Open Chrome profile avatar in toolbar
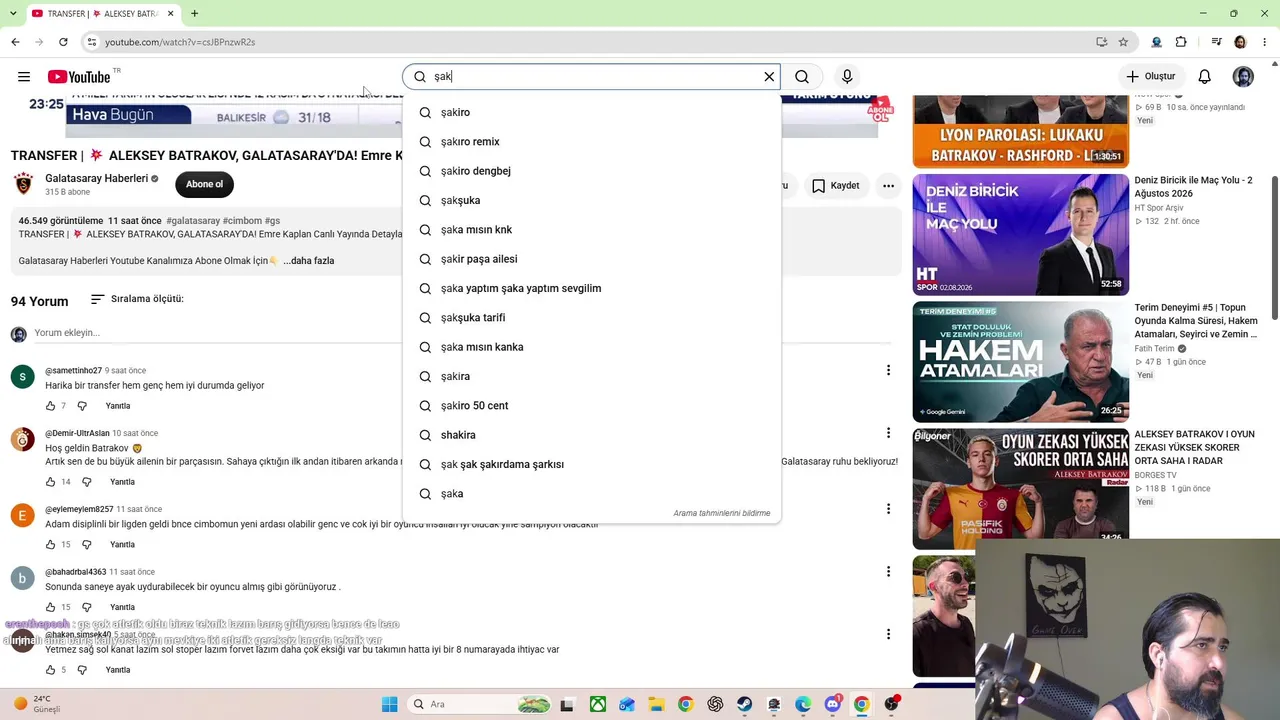 1240,42
